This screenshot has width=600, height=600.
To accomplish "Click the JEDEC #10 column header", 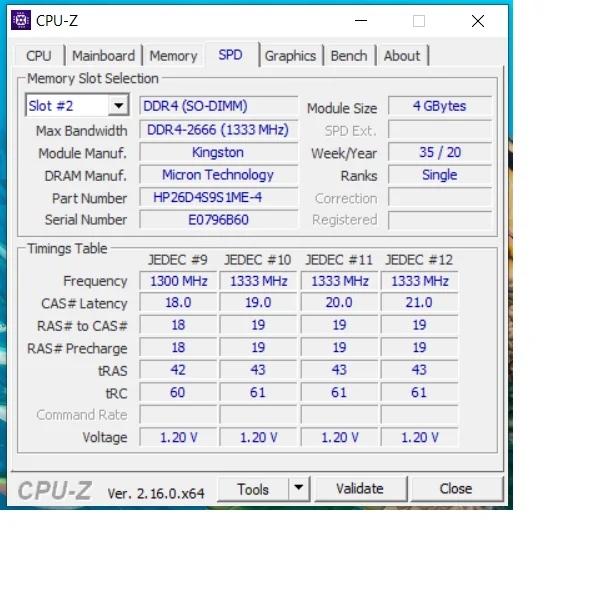I will [x=258, y=260].
